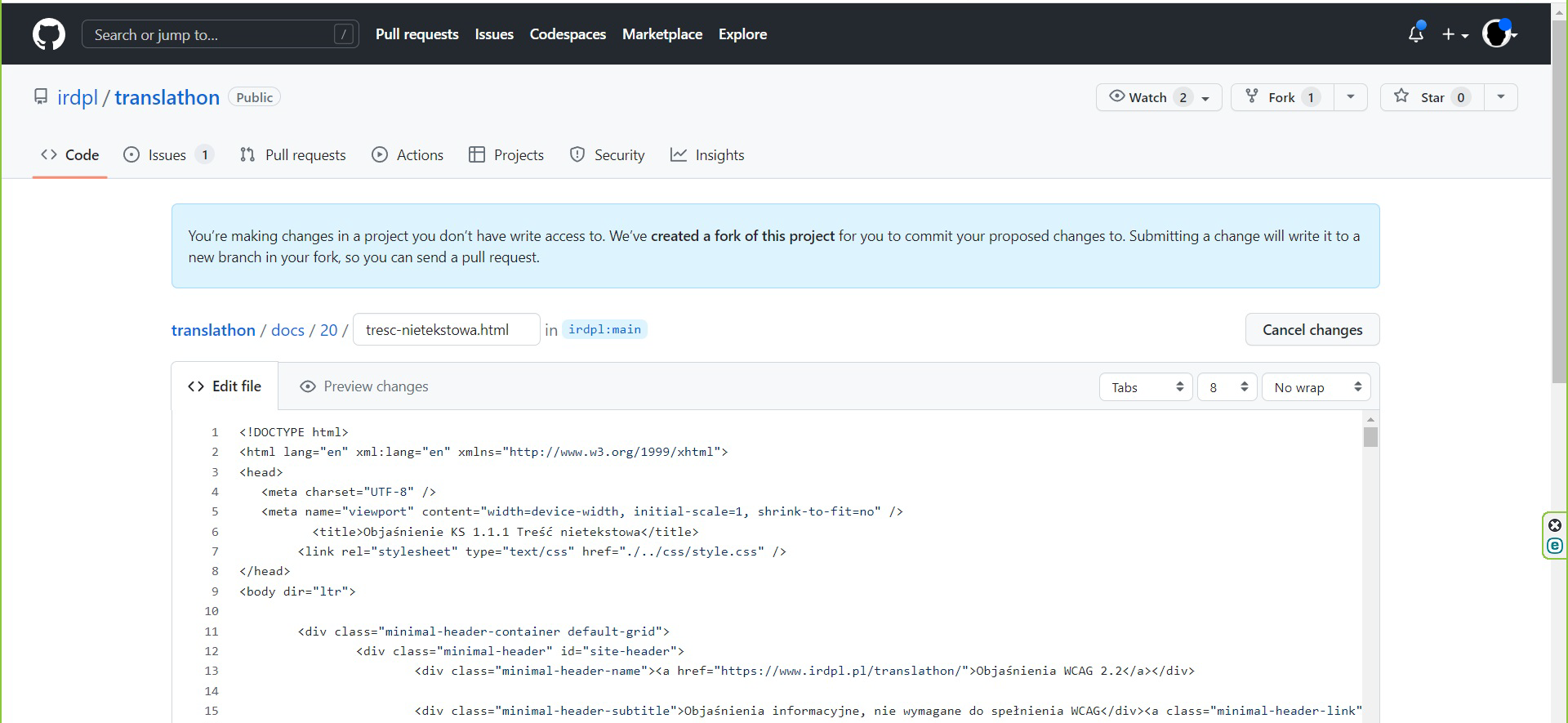Click the meta charset UTF-8 line

coord(349,492)
